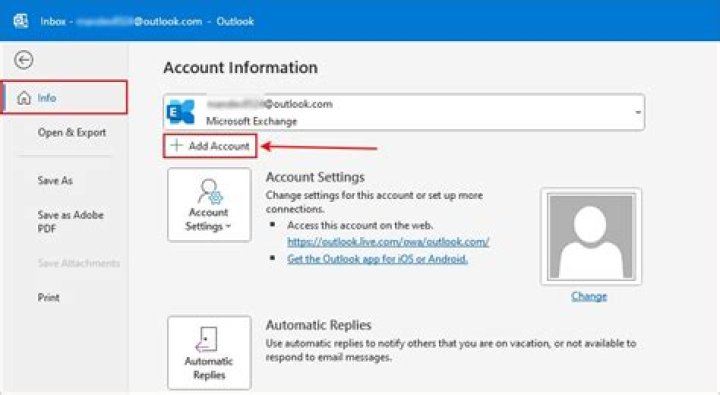720x395 pixels.
Task: Click the back arrow circle icon
Action: click(x=23, y=60)
